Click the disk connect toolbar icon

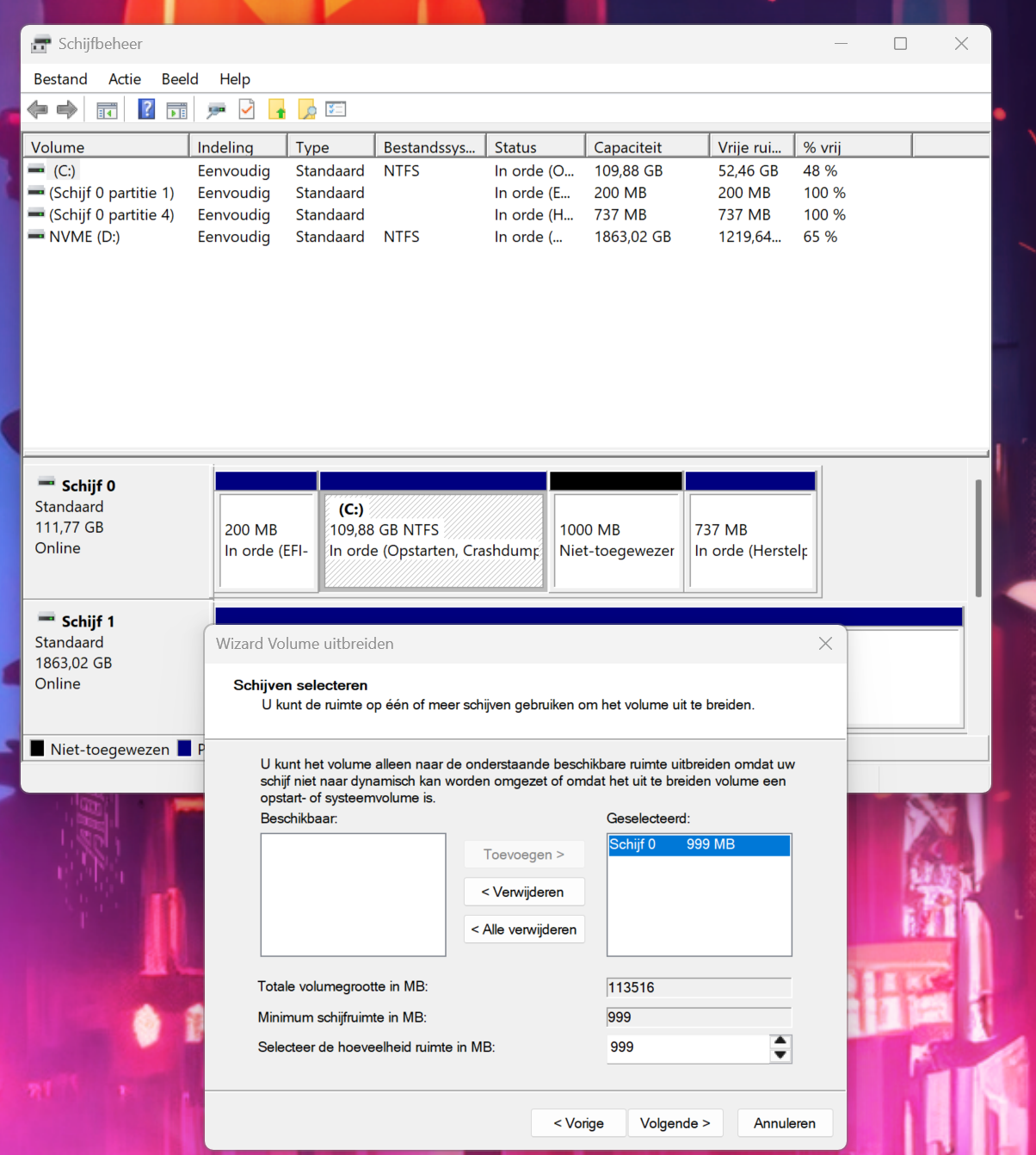click(x=216, y=110)
